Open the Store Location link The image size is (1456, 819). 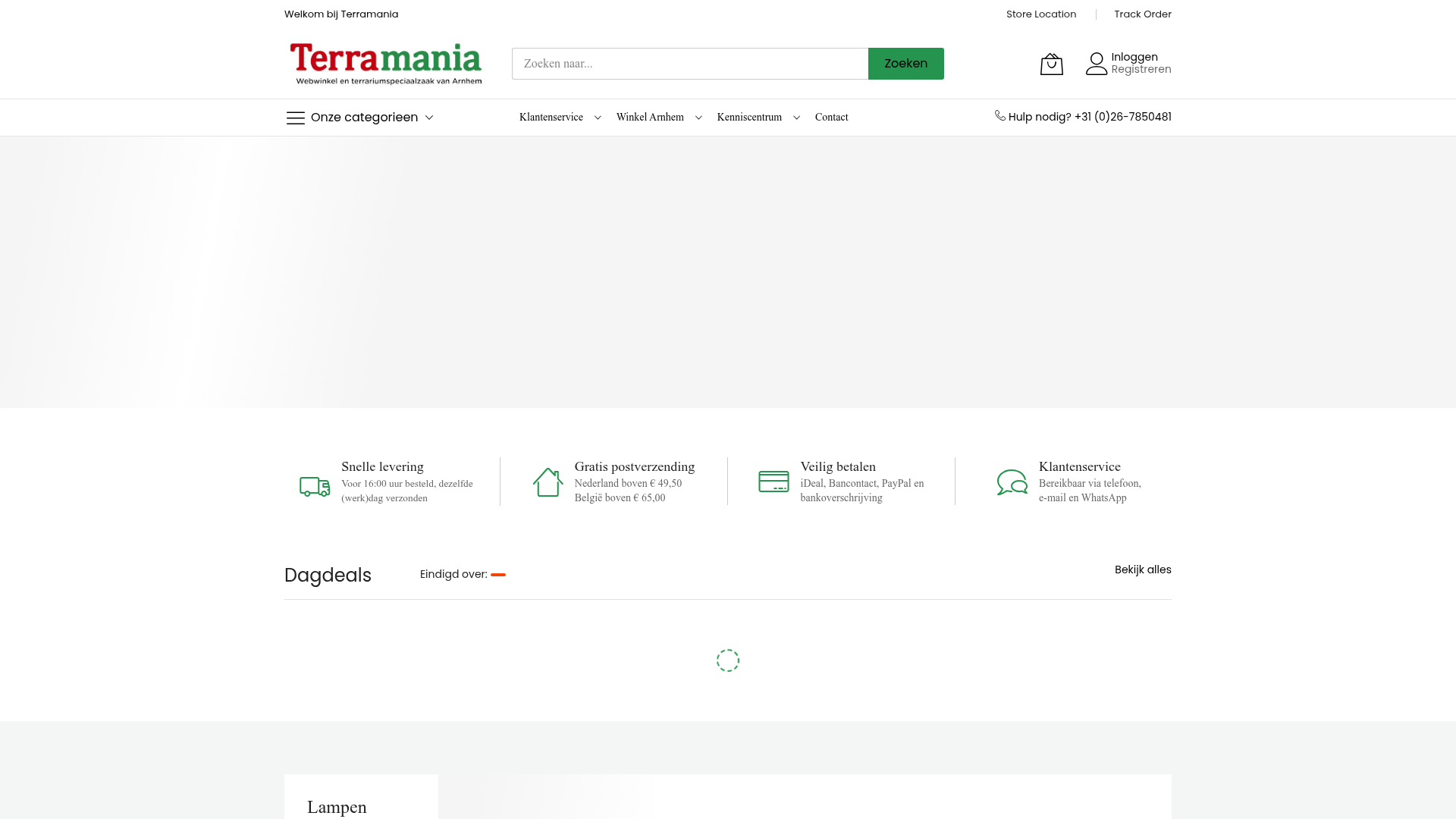click(1041, 14)
